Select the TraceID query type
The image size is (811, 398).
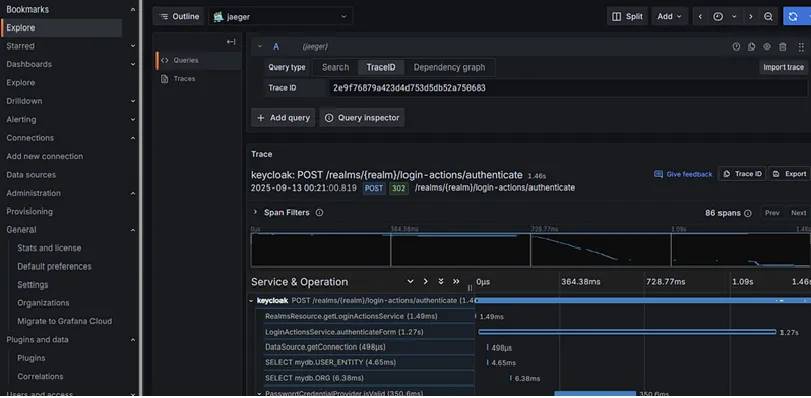click(381, 67)
